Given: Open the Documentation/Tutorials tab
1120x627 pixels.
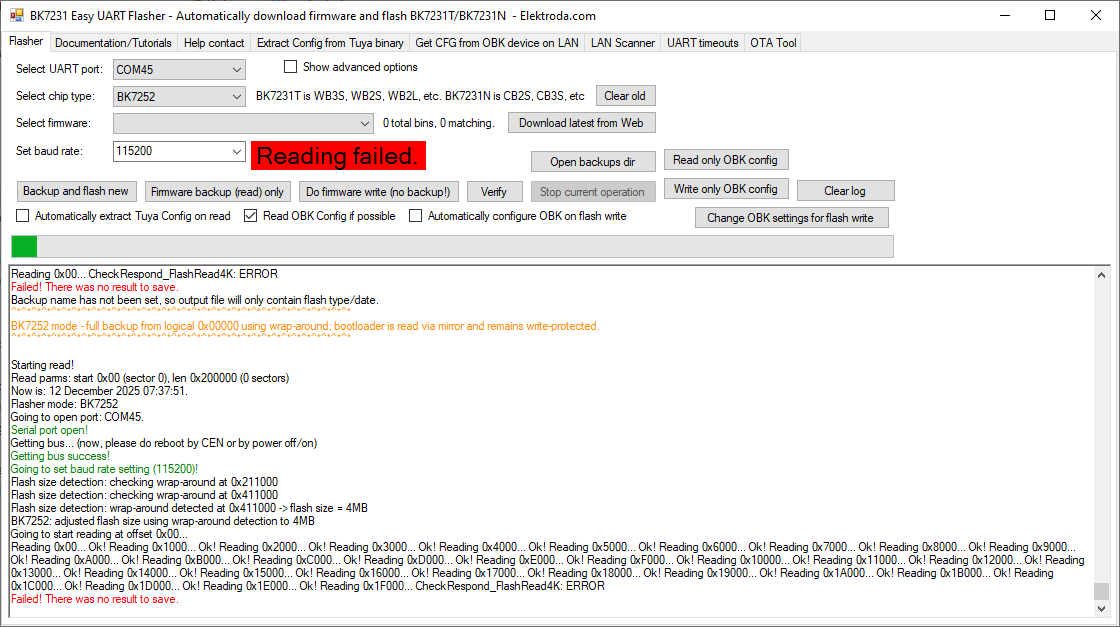Looking at the screenshot, I should (113, 43).
